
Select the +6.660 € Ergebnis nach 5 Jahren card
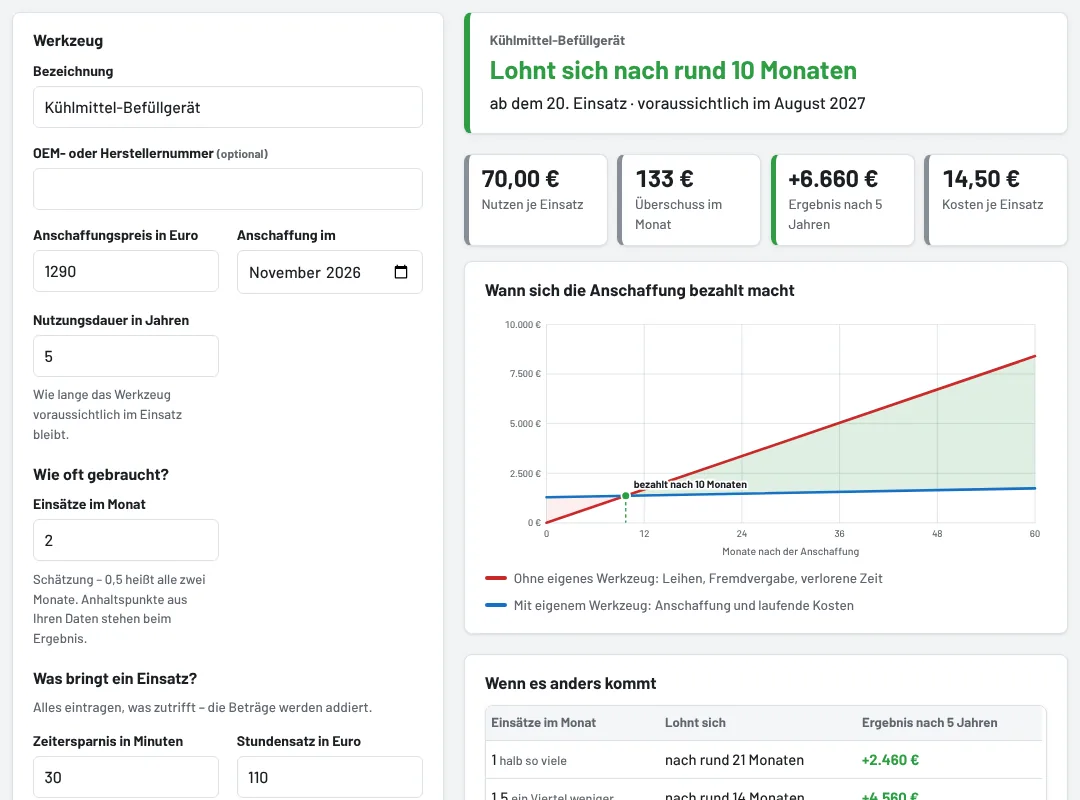click(842, 200)
